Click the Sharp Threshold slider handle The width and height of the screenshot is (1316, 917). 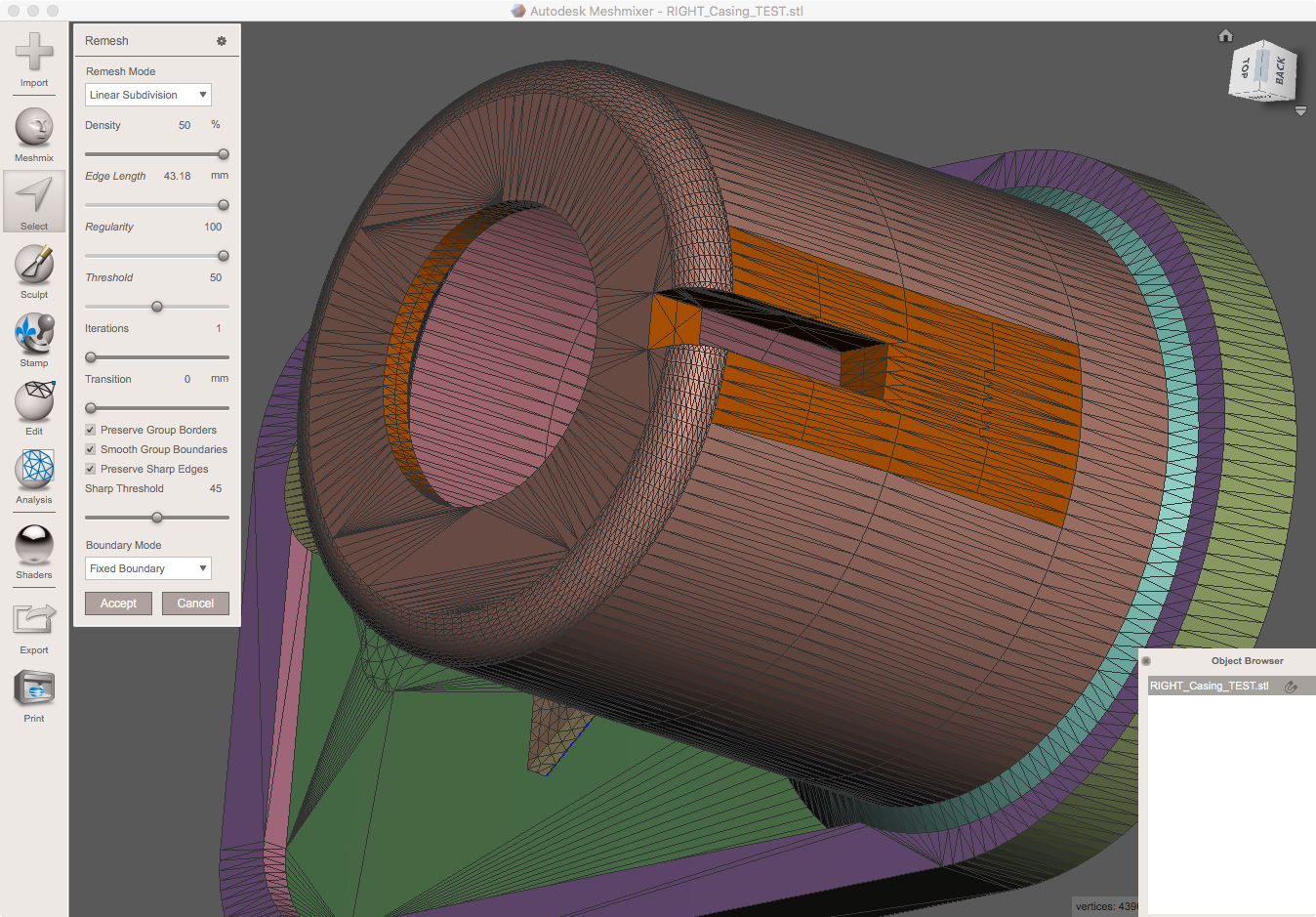(157, 518)
